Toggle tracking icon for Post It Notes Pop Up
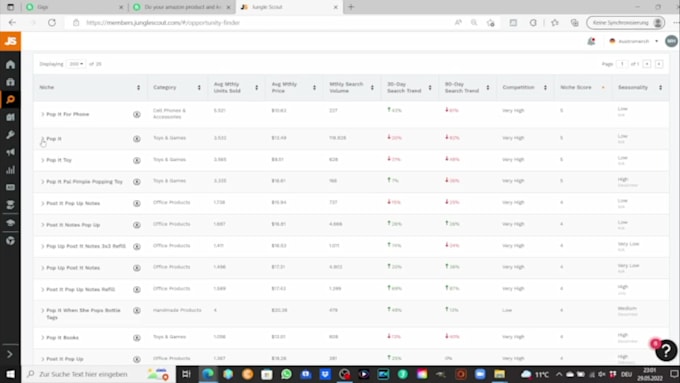The image size is (680, 383). 137,225
